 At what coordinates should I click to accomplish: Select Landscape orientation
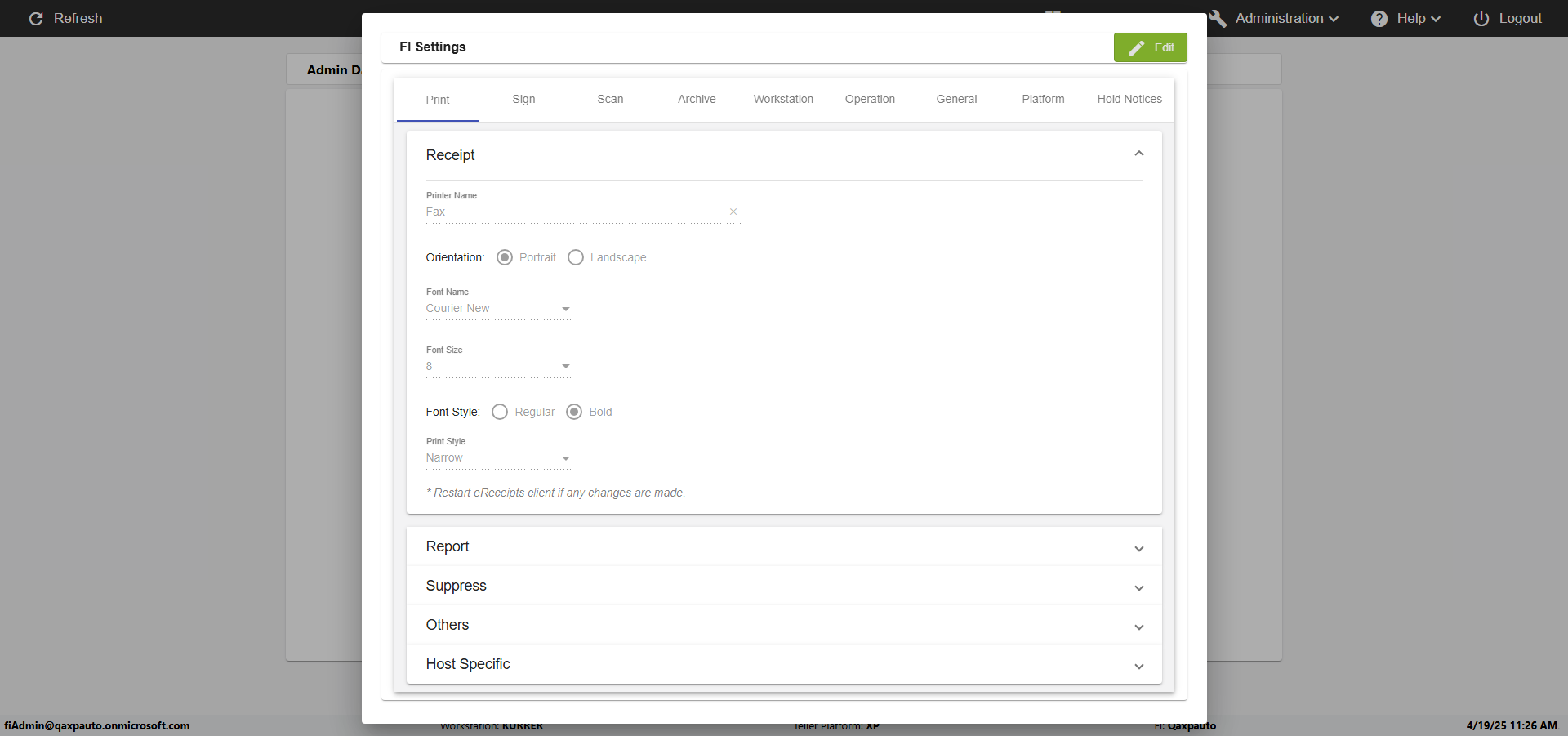tap(576, 257)
